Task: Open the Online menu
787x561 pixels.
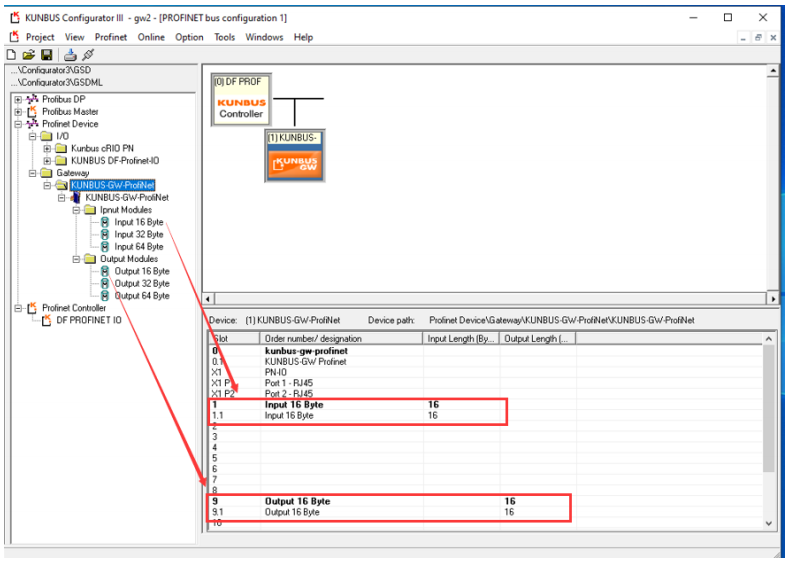Action: click(x=151, y=37)
